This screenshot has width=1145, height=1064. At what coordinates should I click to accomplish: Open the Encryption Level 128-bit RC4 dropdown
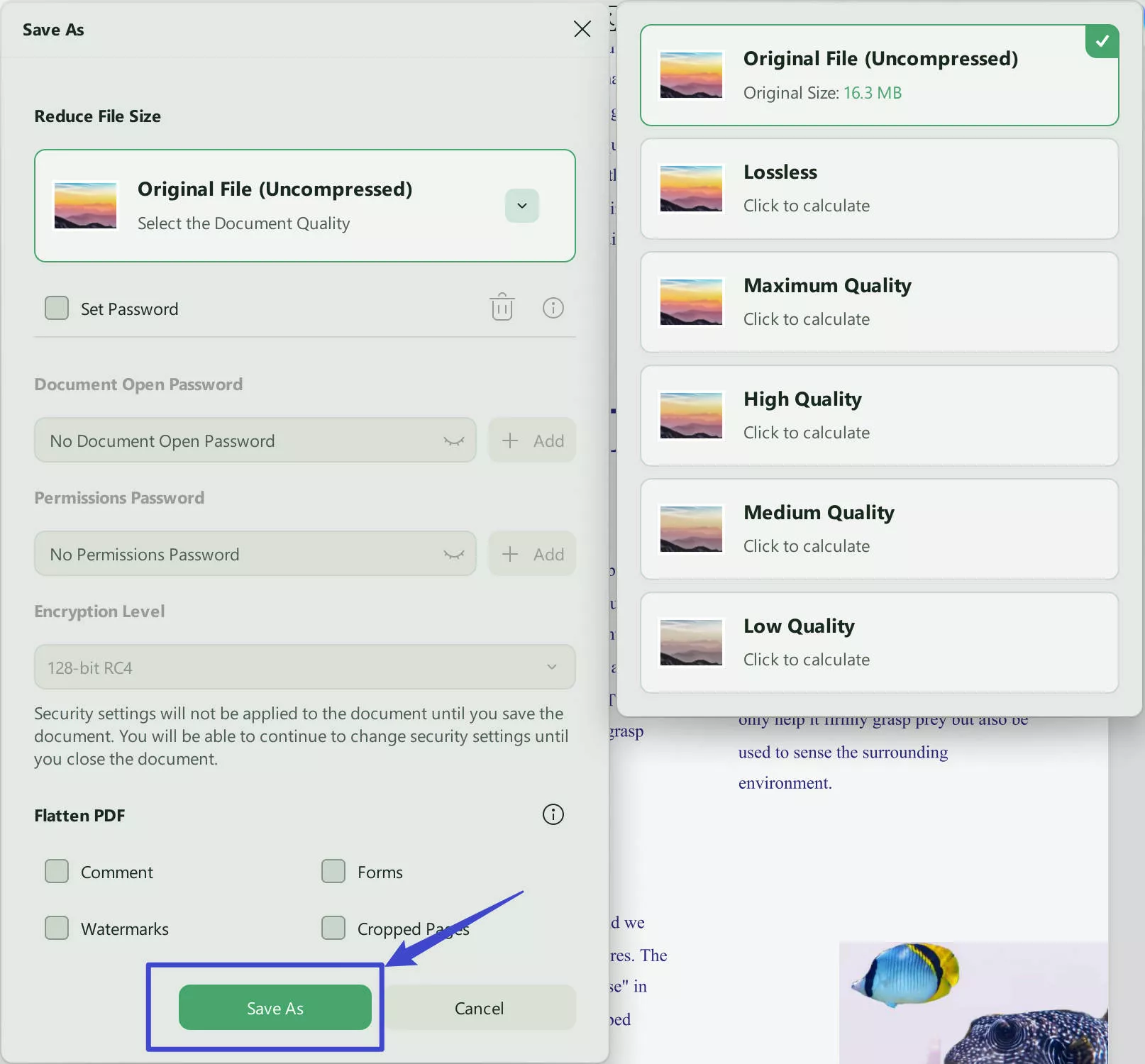[x=304, y=667]
